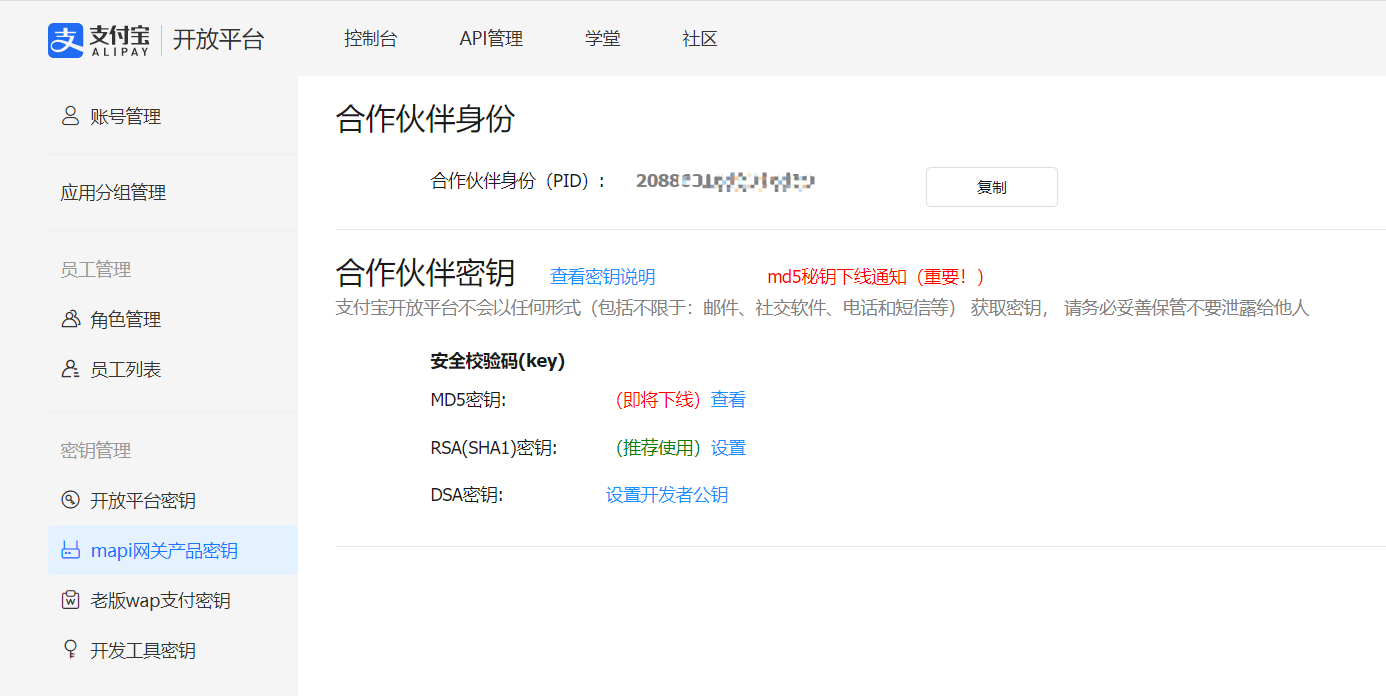Click the 账号管理 user icon
This screenshot has width=1386, height=696.
[x=70, y=116]
